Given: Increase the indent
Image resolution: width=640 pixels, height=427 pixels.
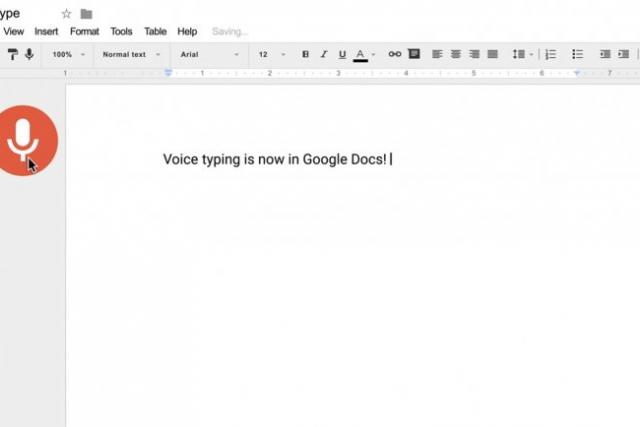Looking at the screenshot, I should (x=623, y=54).
